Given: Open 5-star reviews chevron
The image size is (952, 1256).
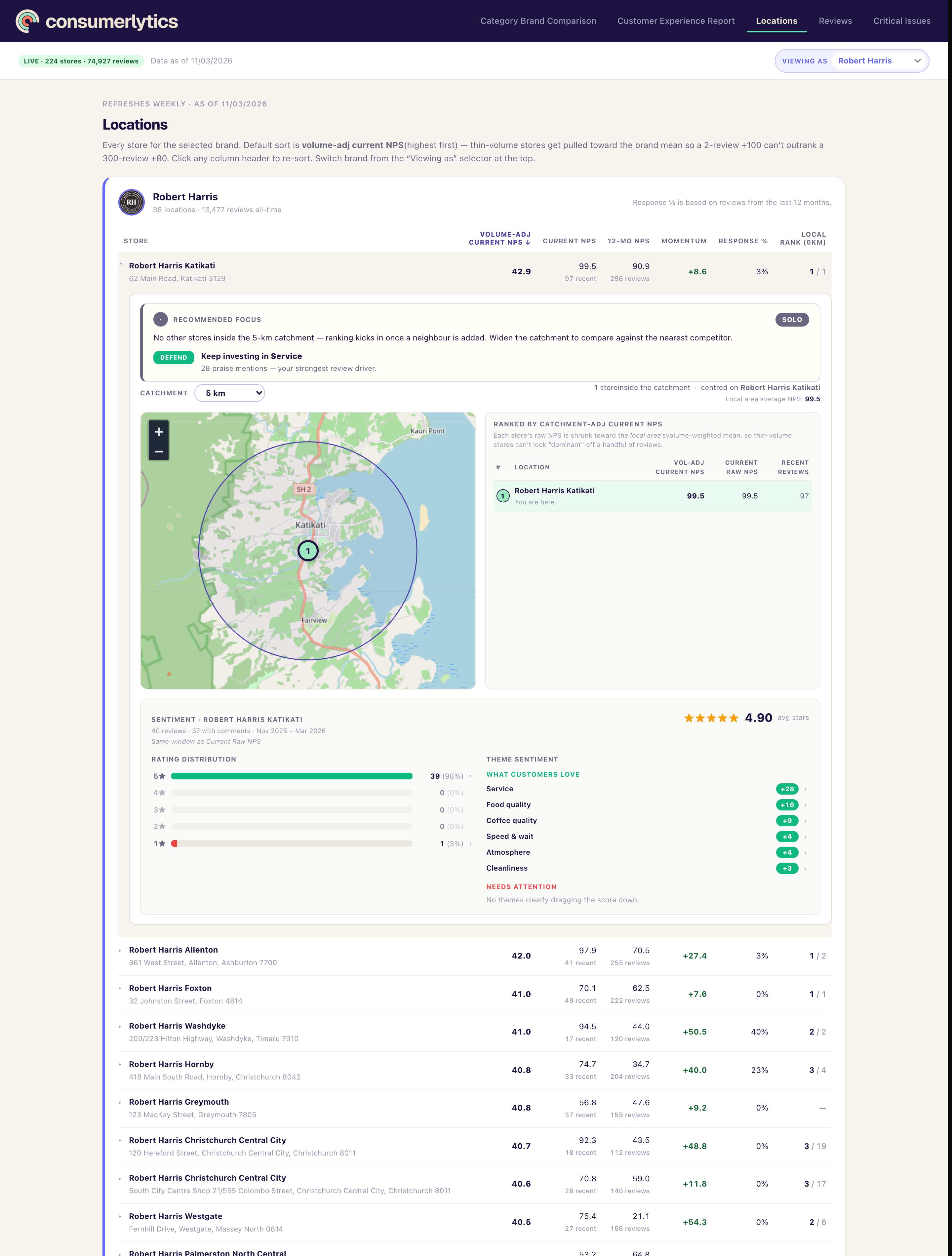Looking at the screenshot, I should pos(470,776).
